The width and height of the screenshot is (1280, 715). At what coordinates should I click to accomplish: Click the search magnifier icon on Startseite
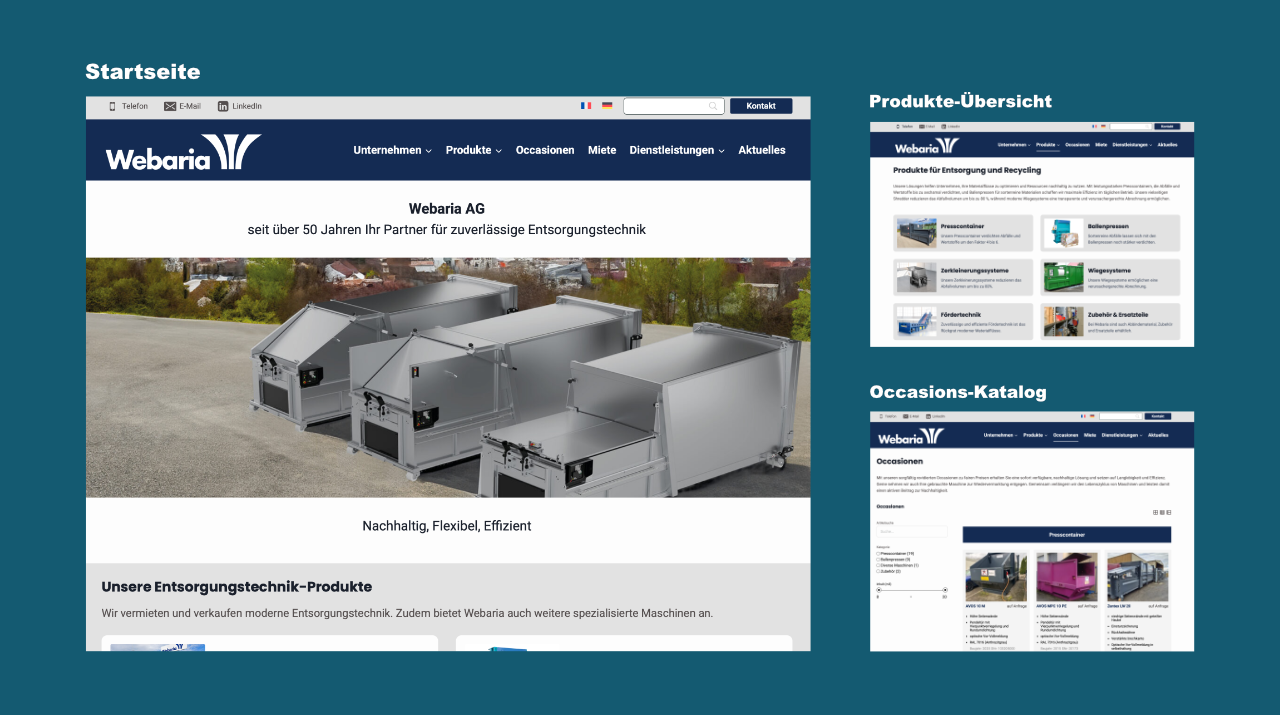click(713, 106)
